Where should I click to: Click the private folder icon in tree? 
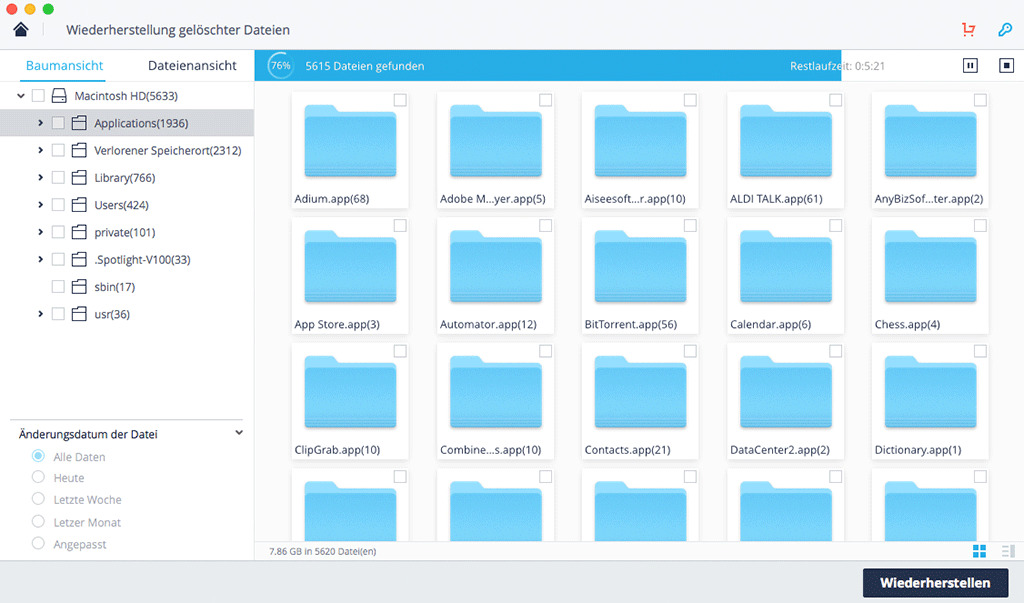pos(79,232)
